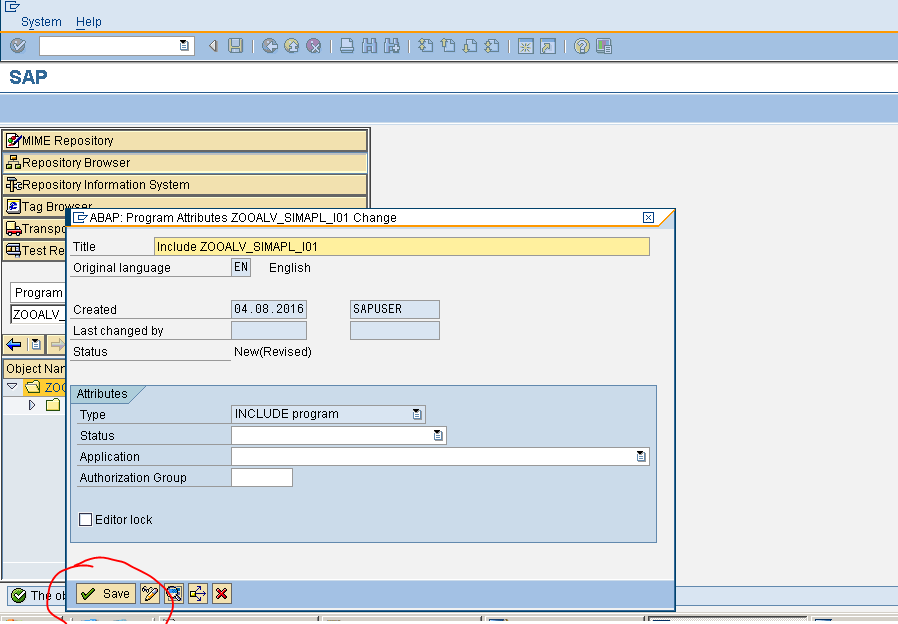Click the Generate Shortcut icon
This screenshot has width=898, height=624.
click(548, 46)
